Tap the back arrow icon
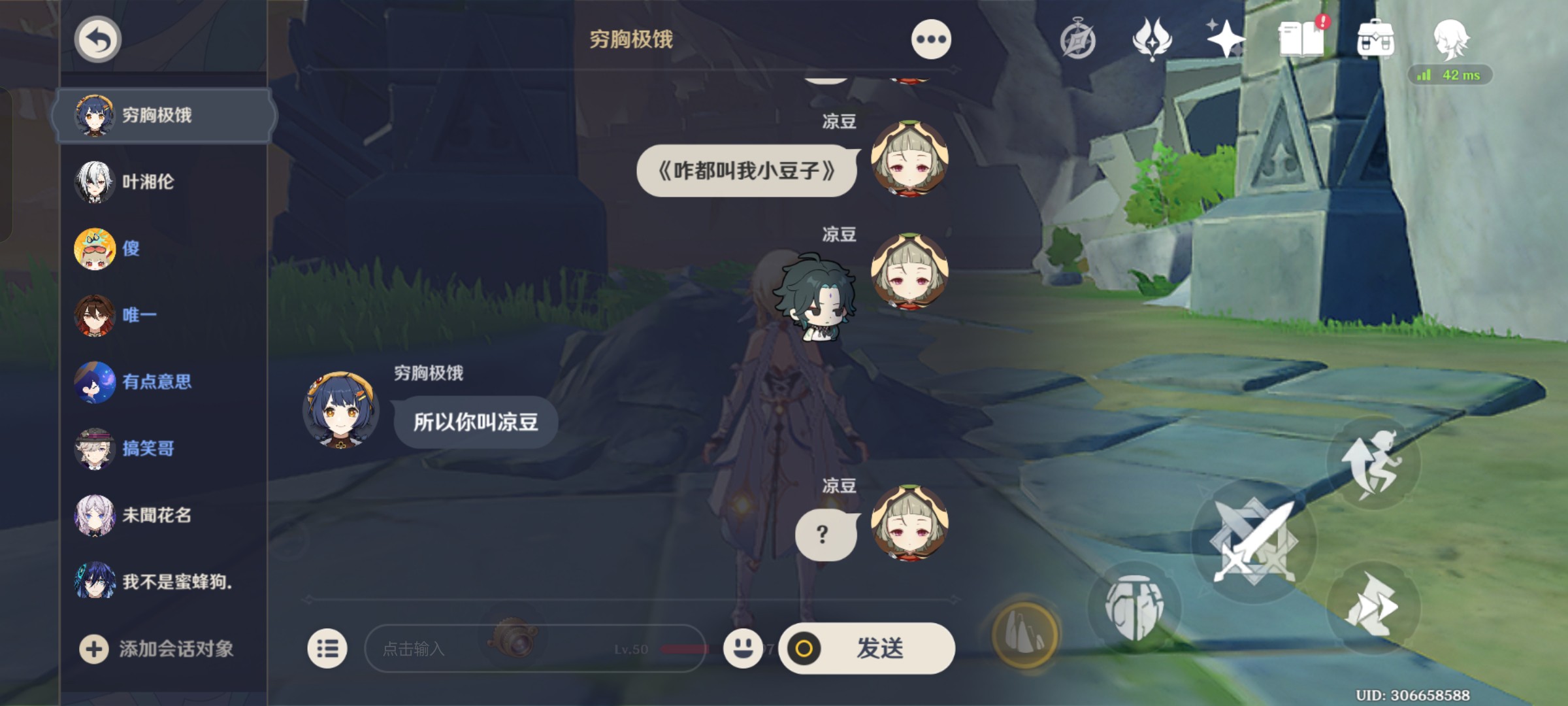The image size is (1568, 706). (97, 39)
